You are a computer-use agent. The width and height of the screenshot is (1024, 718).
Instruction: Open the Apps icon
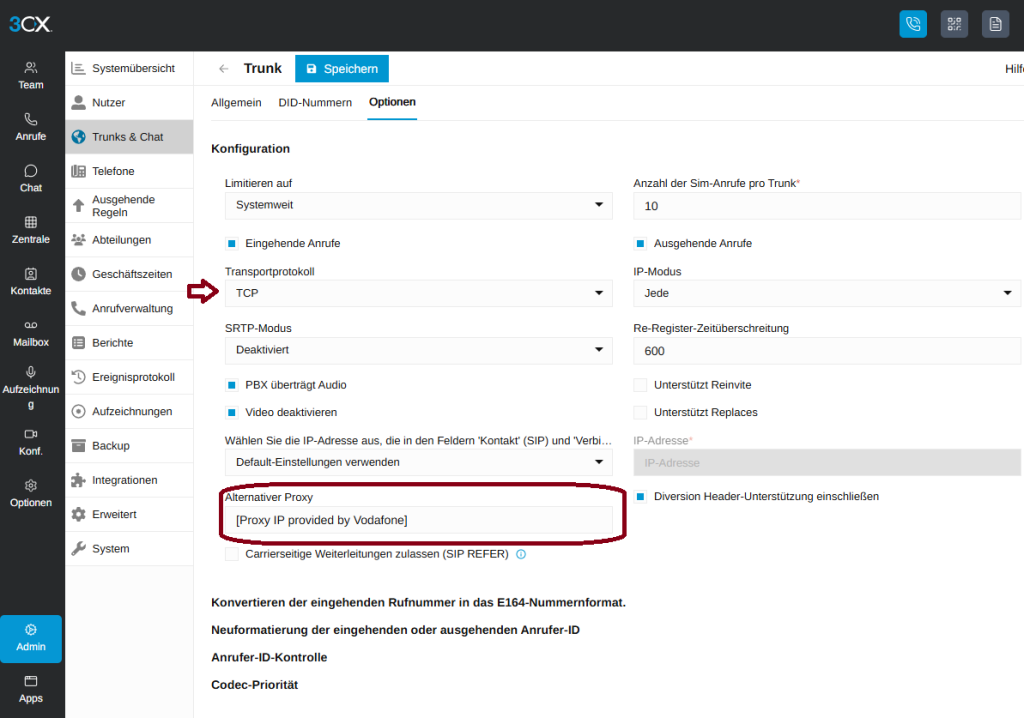click(x=31, y=681)
